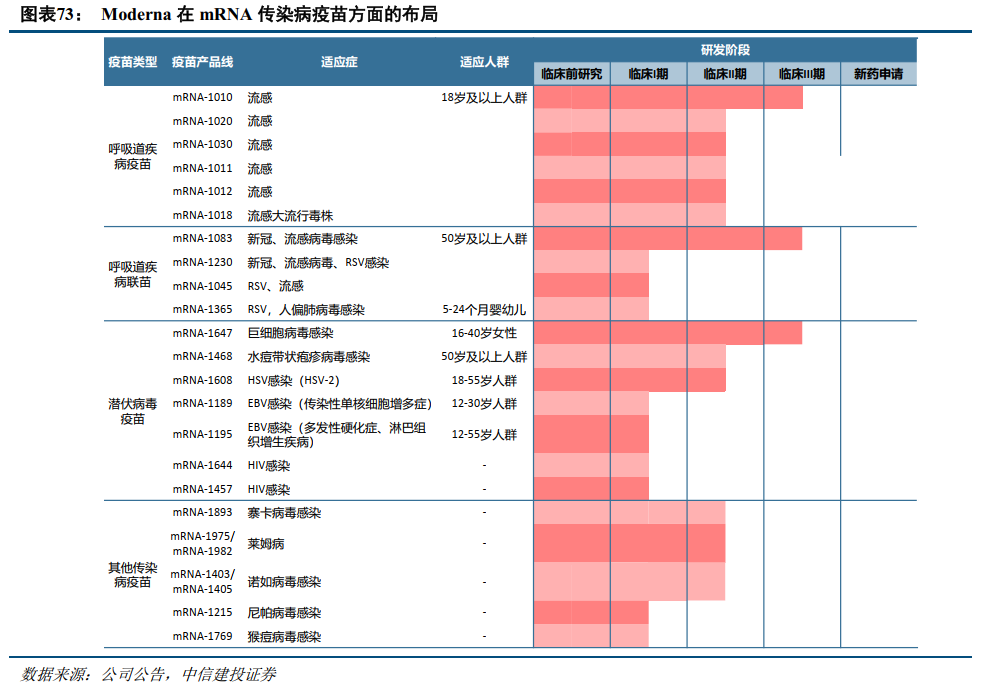Select the 'mRNA-1083' product name
984x690 pixels.
203,238
